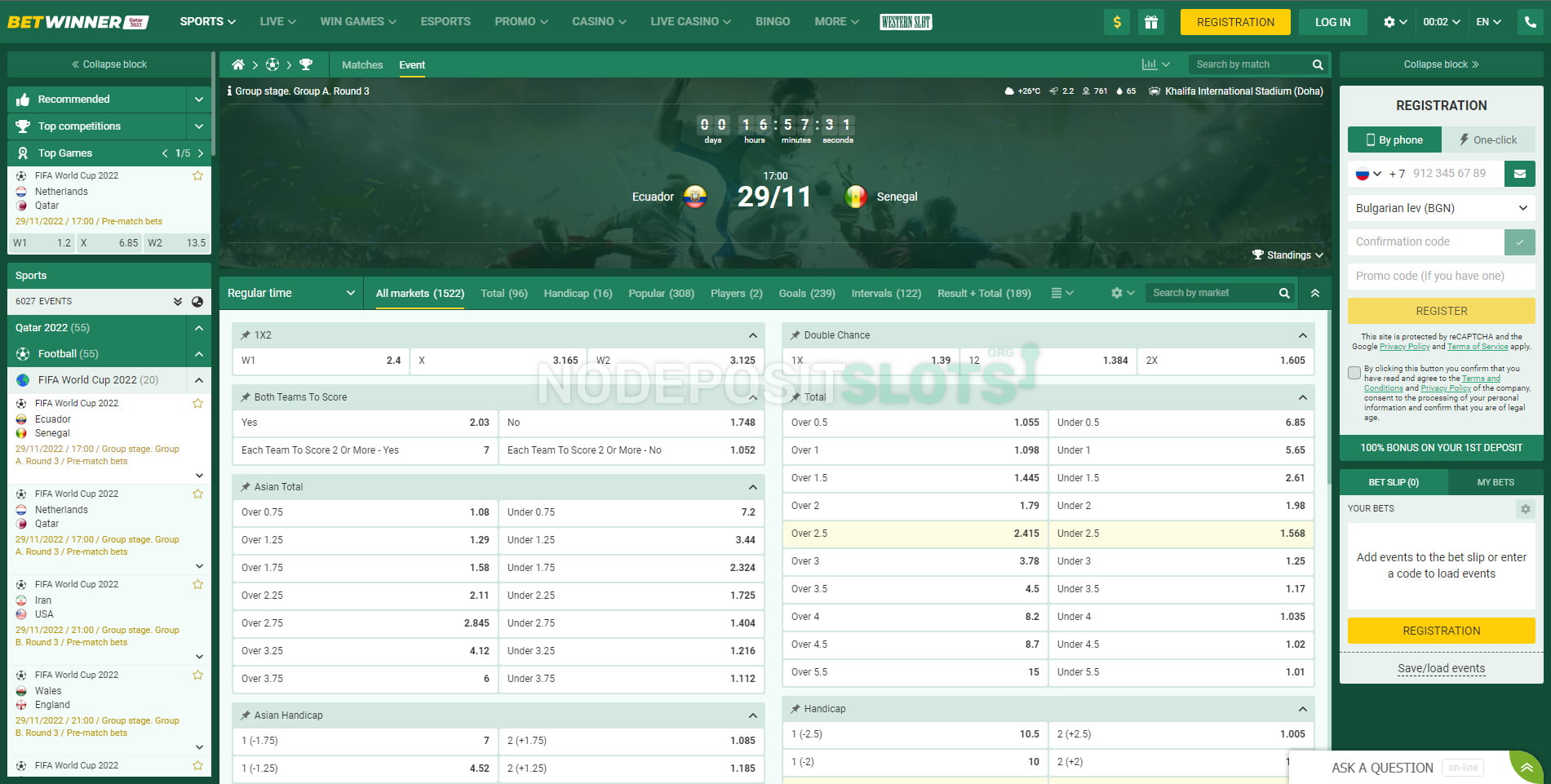Favorite the Wales England match star
This screenshot has width=1551, height=784.
coord(197,675)
